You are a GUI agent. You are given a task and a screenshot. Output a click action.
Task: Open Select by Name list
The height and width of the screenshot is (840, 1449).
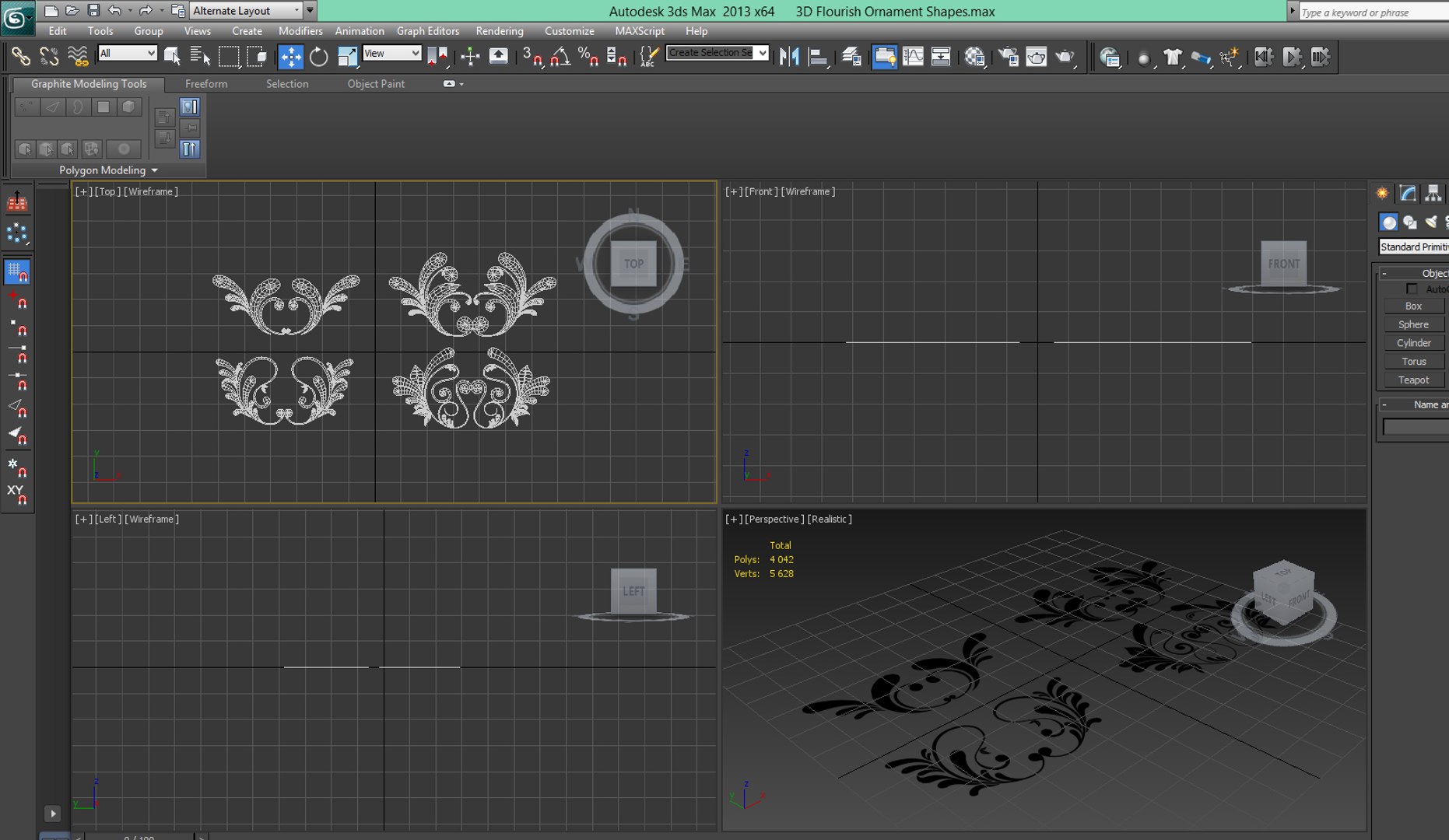(x=200, y=56)
